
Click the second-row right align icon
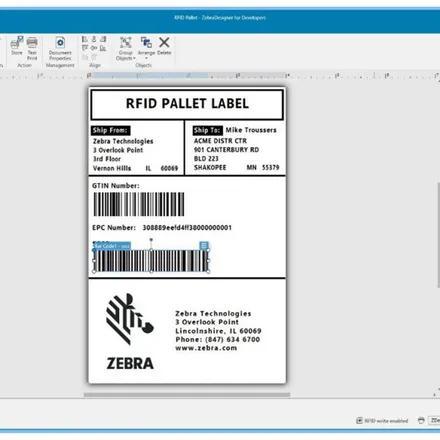103,48
